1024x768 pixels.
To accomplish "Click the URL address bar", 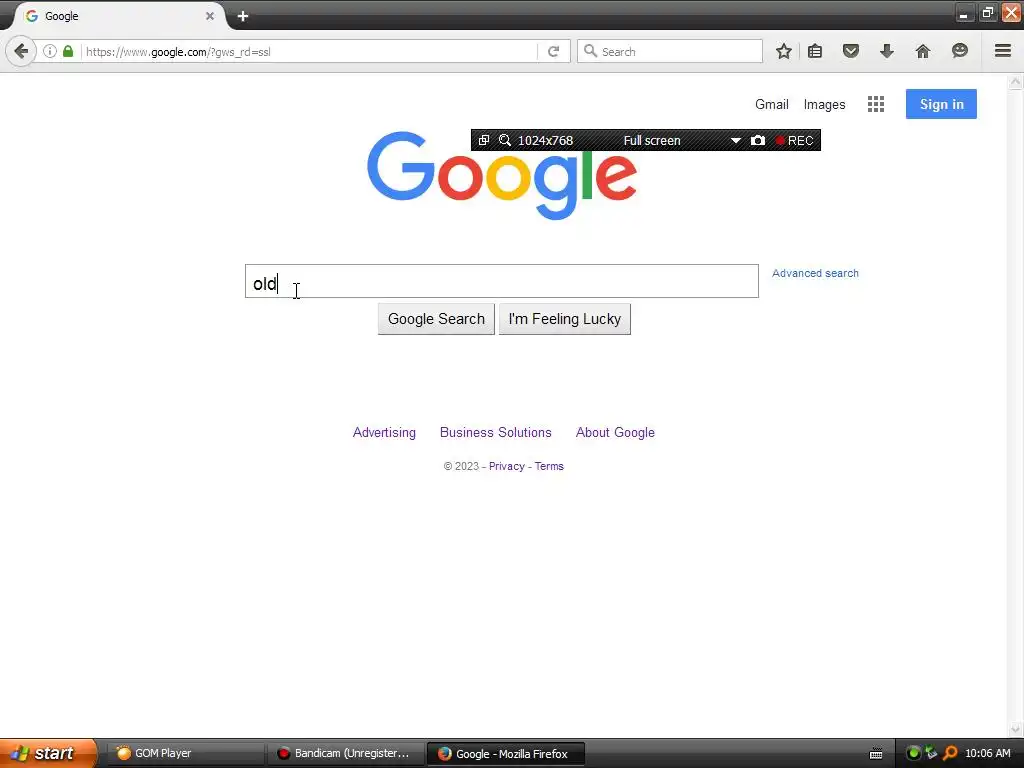I will [307, 52].
